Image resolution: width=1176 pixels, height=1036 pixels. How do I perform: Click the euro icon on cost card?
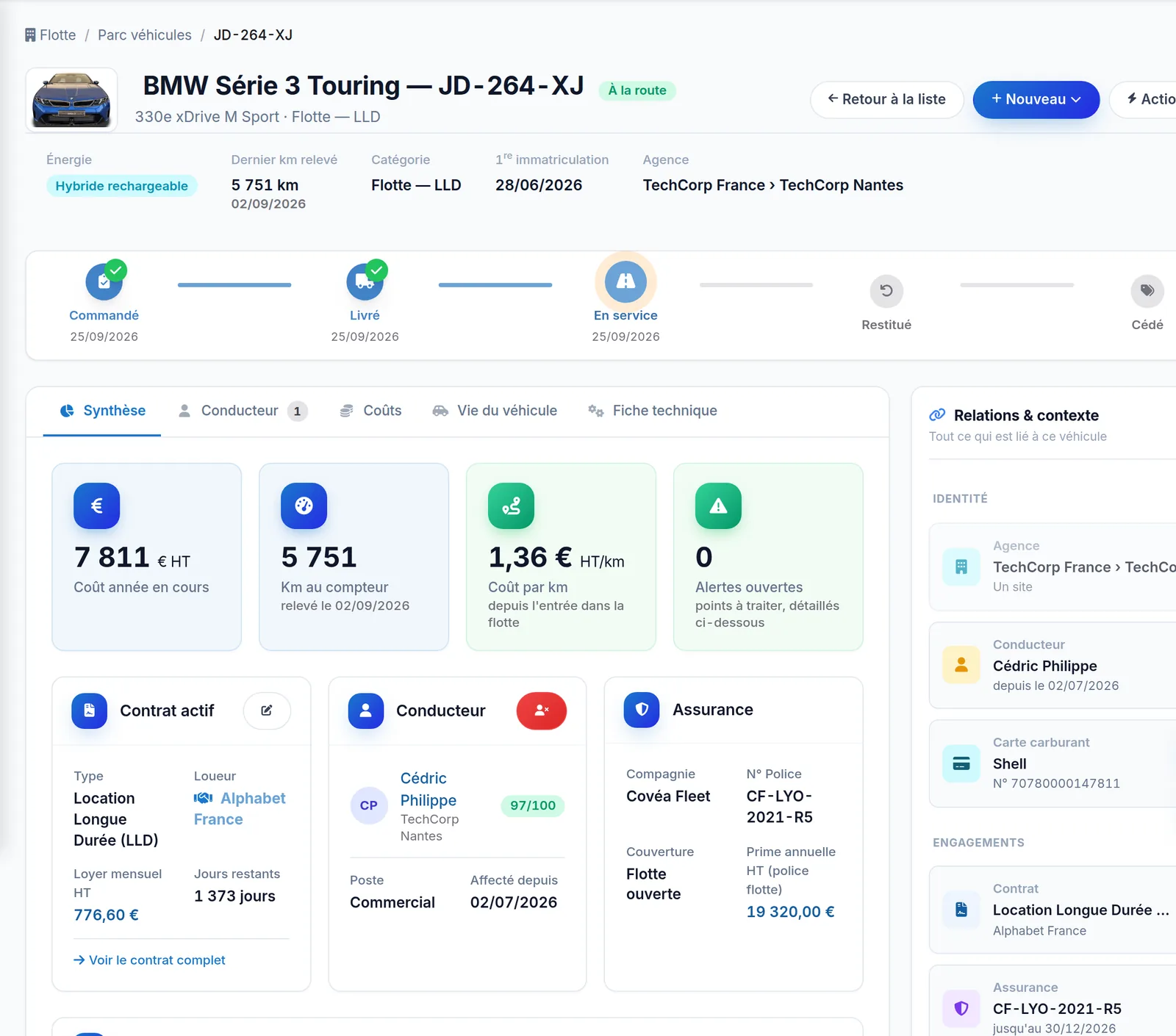coord(96,506)
